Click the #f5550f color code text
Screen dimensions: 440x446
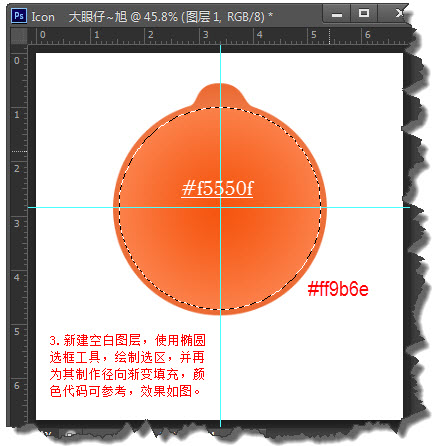tap(217, 188)
